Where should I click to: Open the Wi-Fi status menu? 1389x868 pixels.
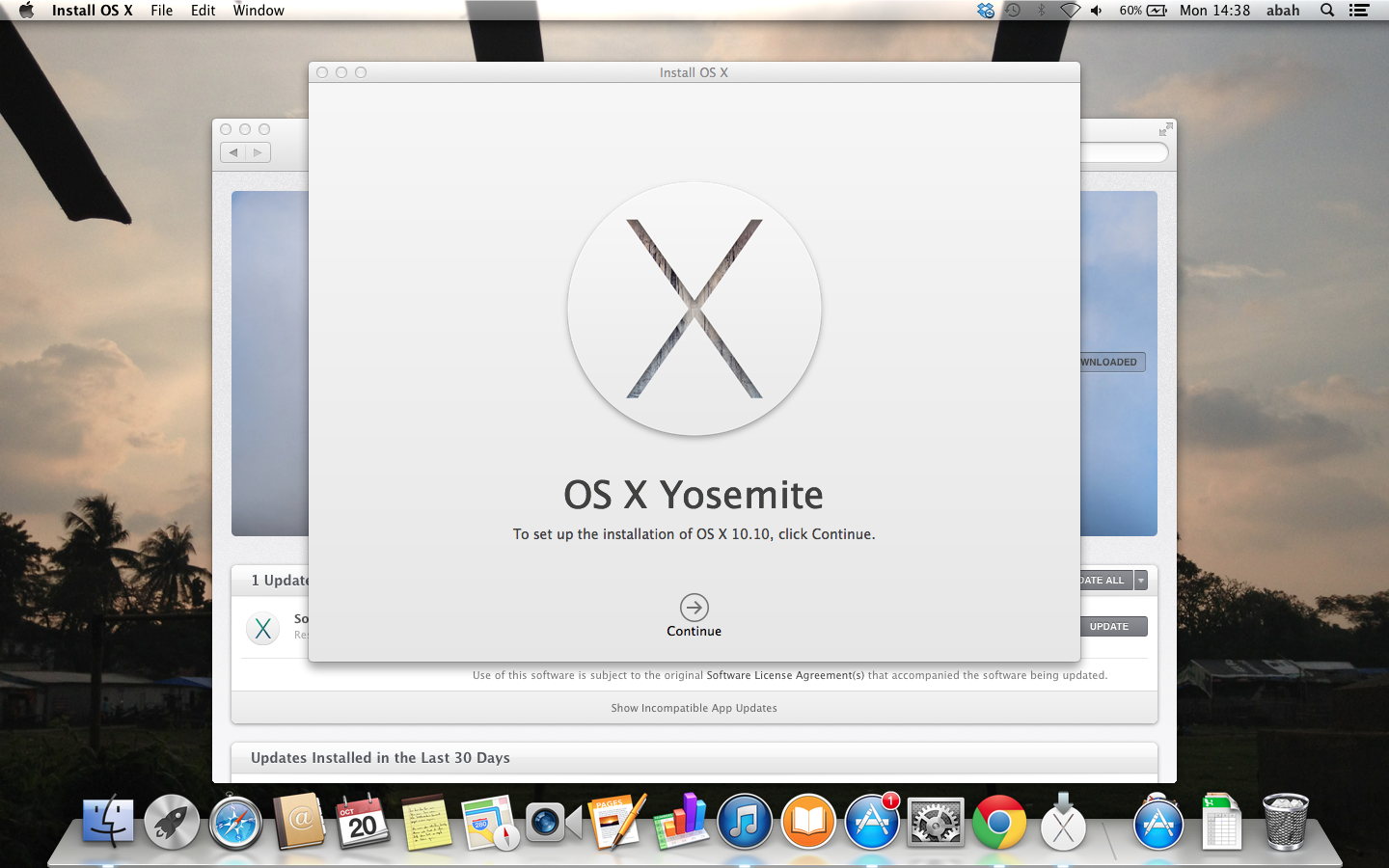click(1070, 11)
